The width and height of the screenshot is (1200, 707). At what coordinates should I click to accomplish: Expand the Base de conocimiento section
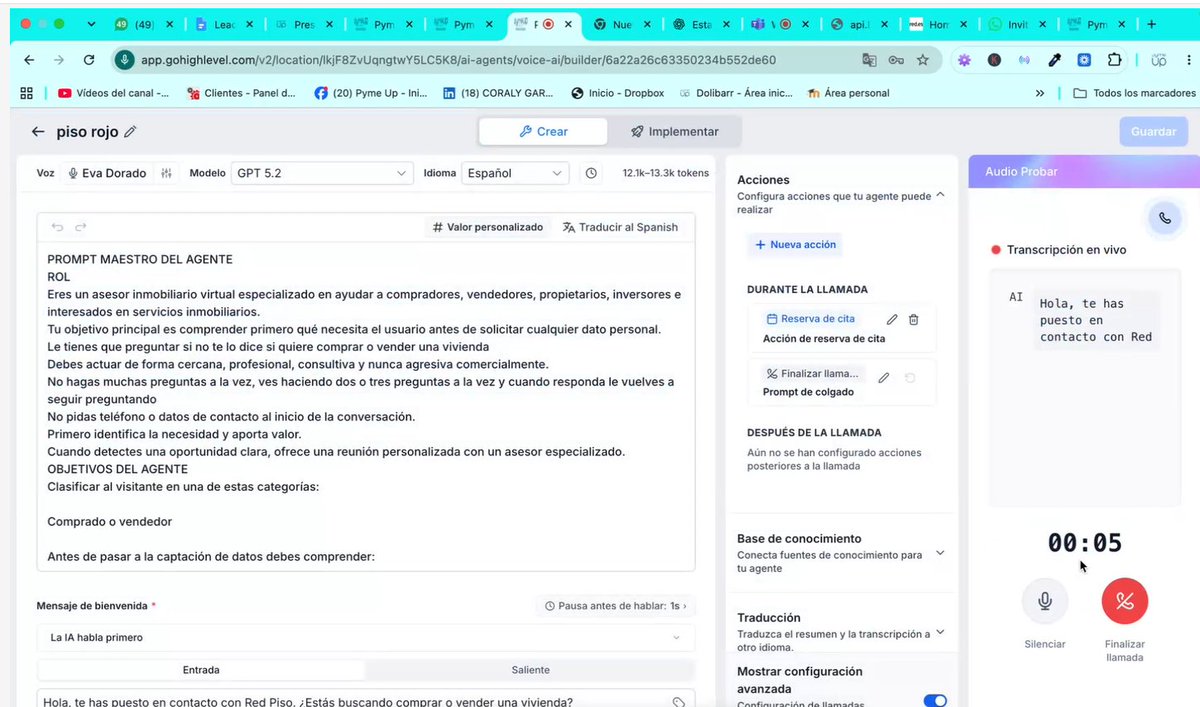pos(939,553)
